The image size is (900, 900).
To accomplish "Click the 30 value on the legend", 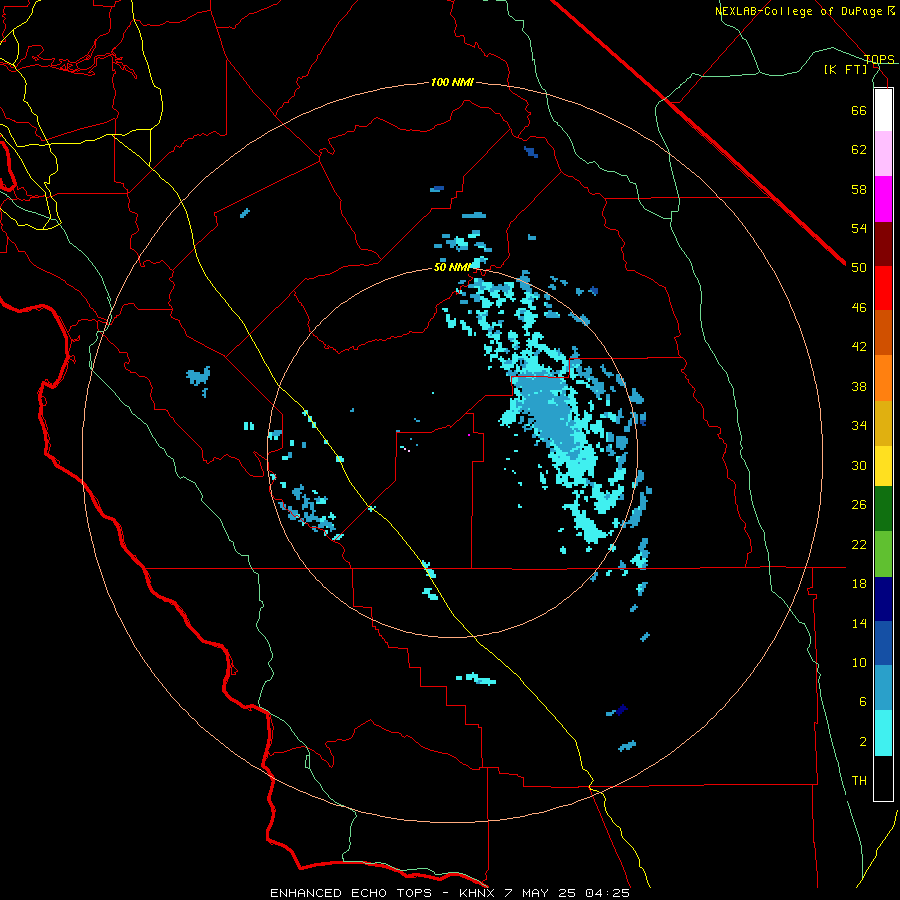I will [x=859, y=465].
